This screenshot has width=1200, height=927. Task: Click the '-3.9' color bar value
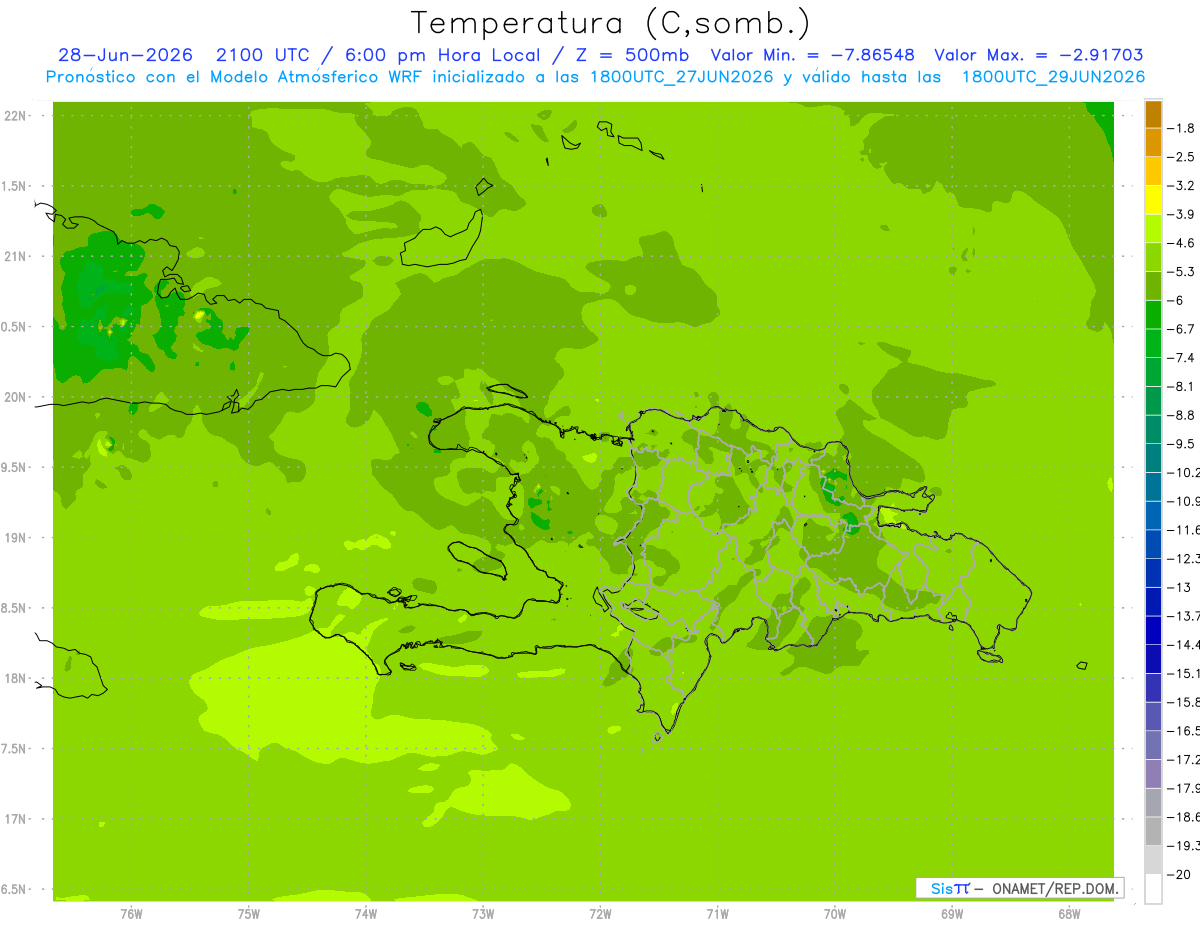pyautogui.click(x=1181, y=214)
